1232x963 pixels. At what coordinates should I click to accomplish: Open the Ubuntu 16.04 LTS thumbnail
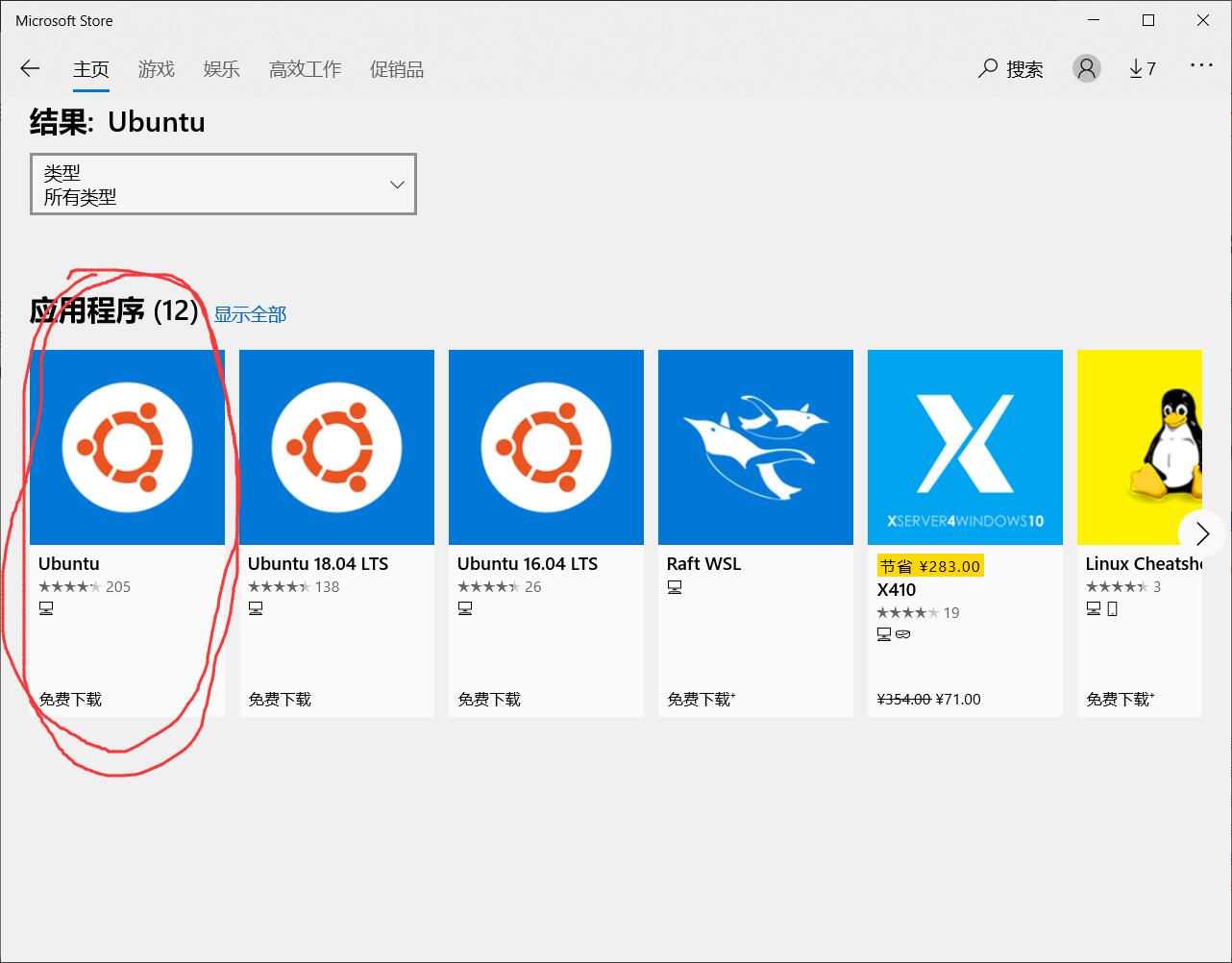coord(546,447)
